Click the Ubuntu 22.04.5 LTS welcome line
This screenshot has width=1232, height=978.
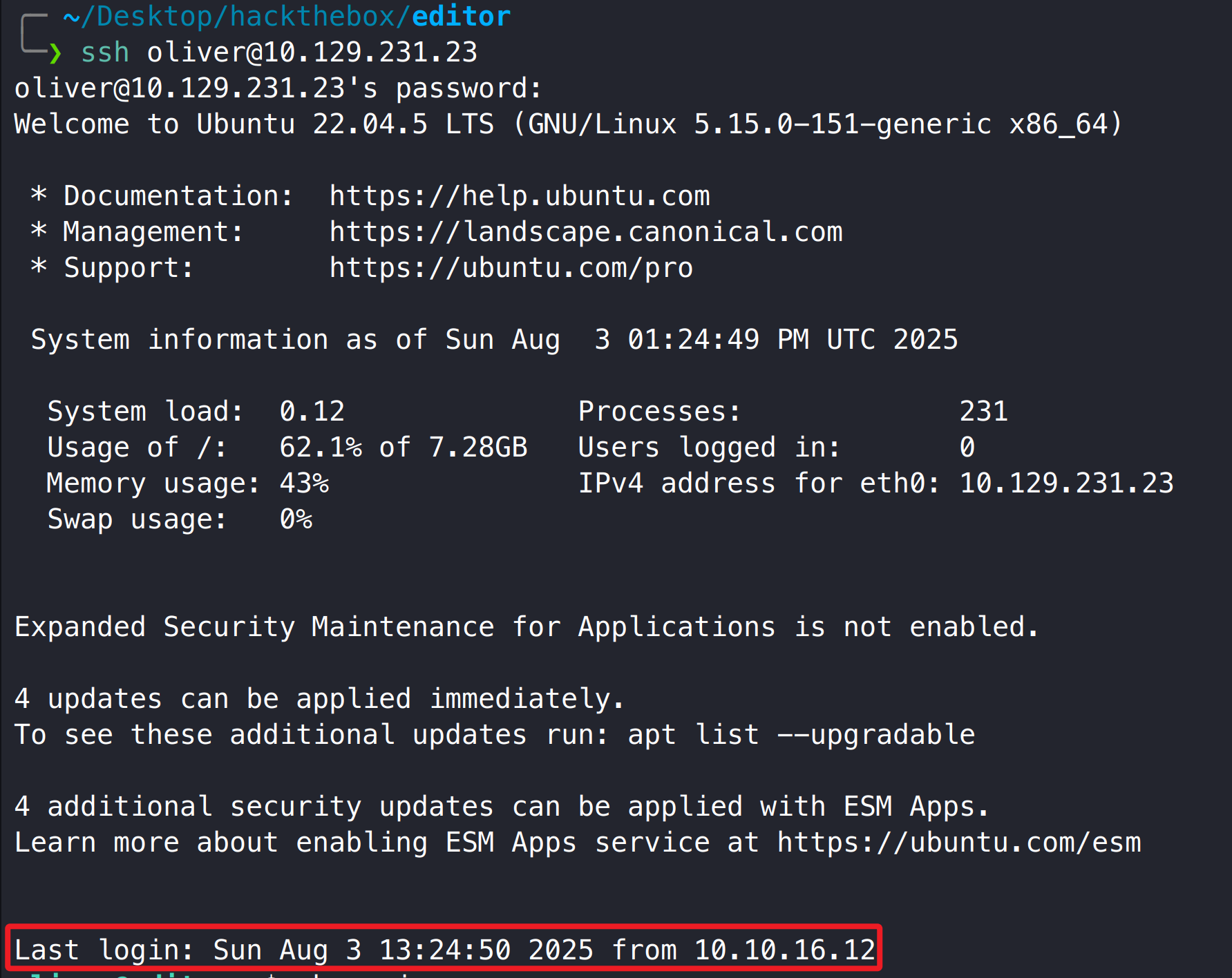point(568,124)
